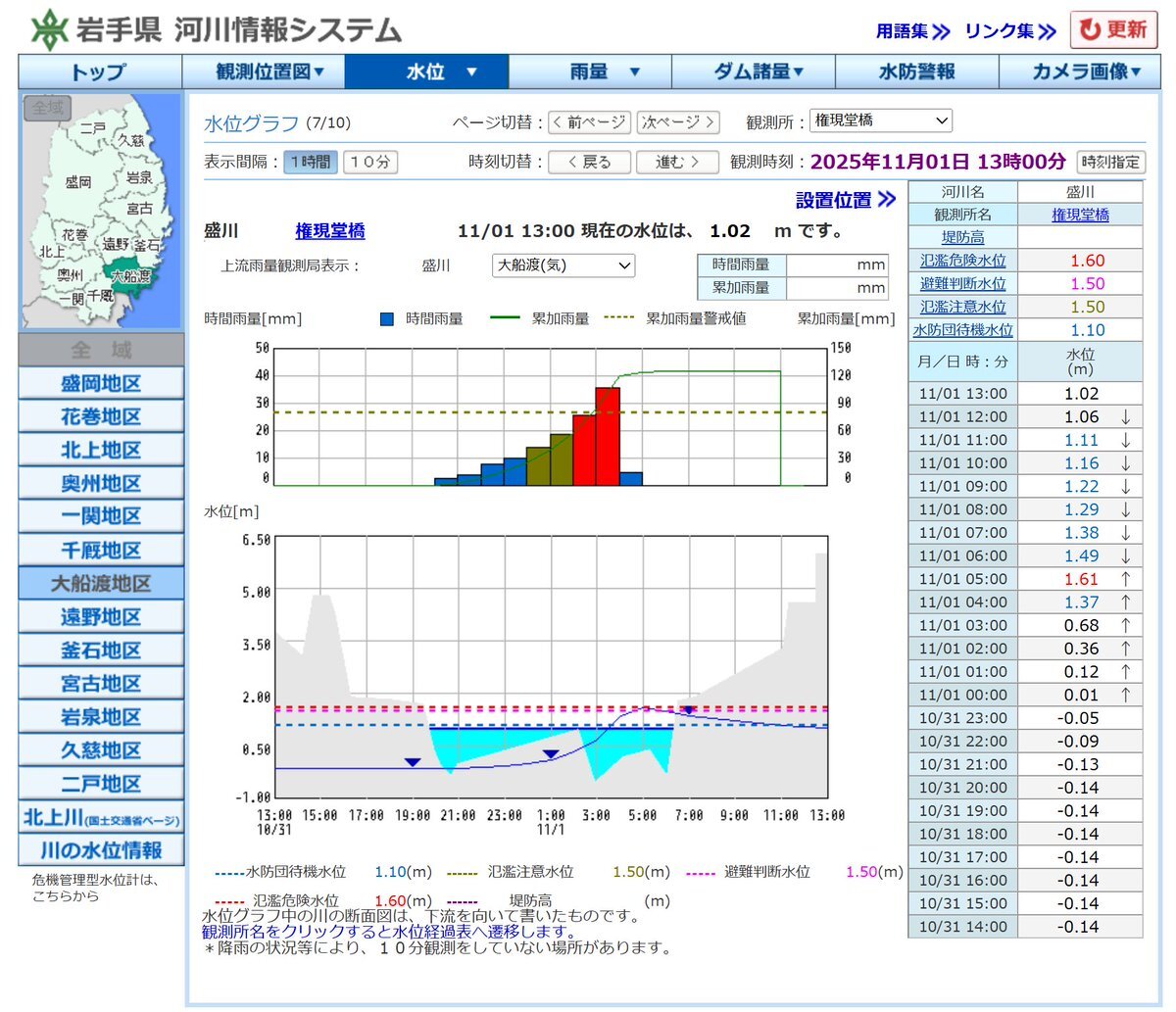Expand the 観測位置図 menu
This screenshot has height=1012, width=1176.
point(264,72)
